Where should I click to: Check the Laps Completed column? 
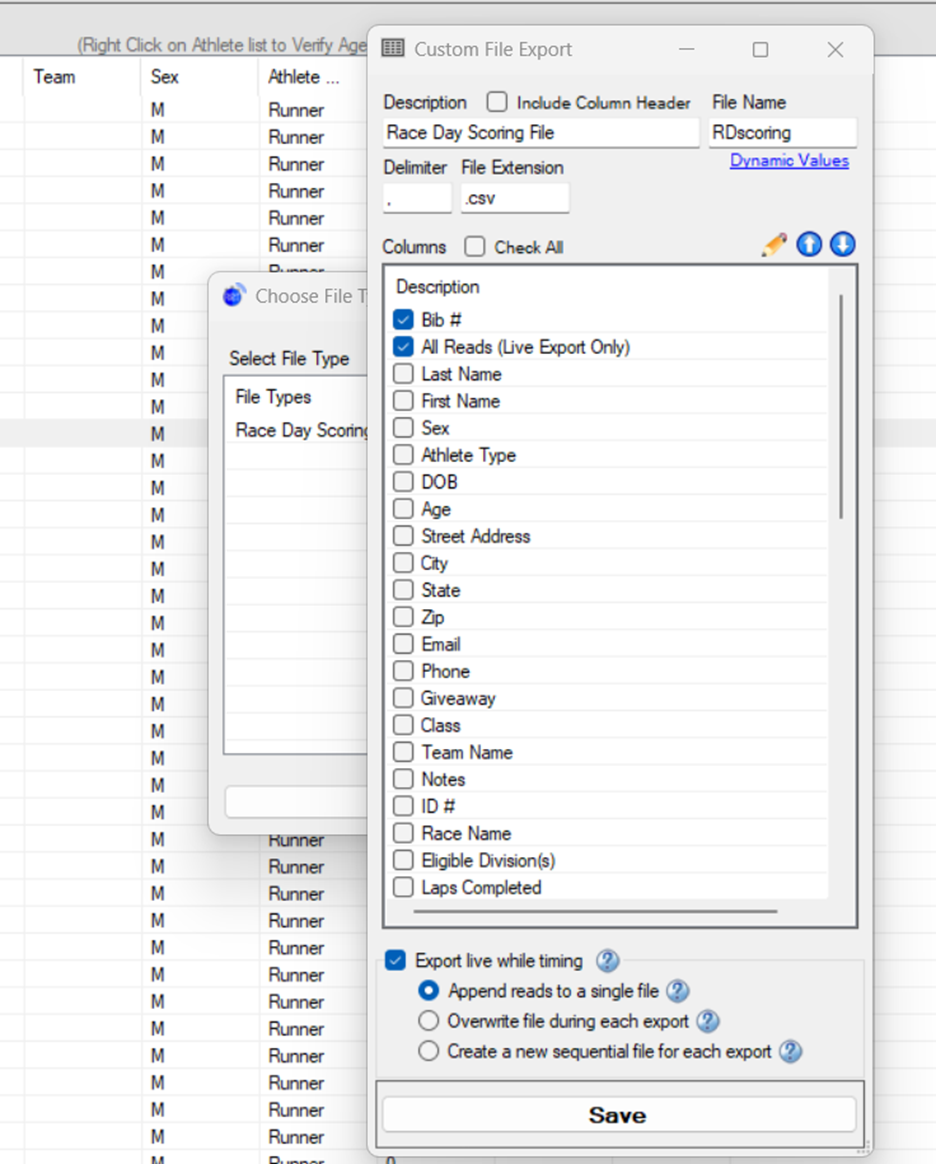coord(403,887)
